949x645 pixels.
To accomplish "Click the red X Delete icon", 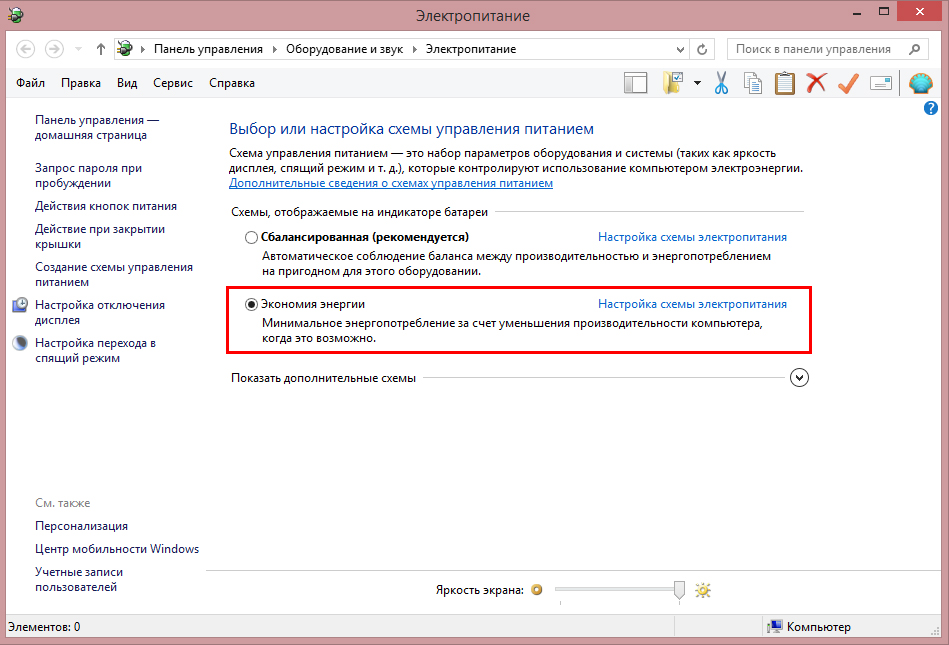I will coord(817,83).
